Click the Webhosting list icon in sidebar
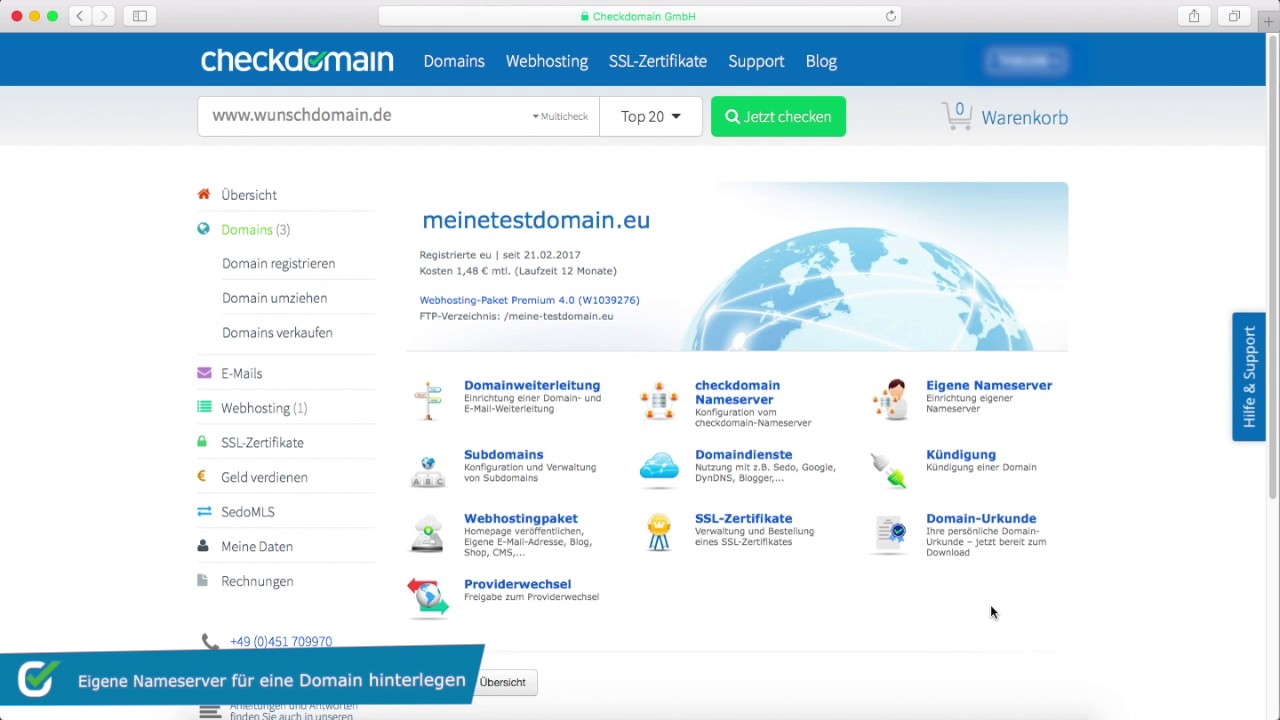This screenshot has width=1280, height=720. 204,407
